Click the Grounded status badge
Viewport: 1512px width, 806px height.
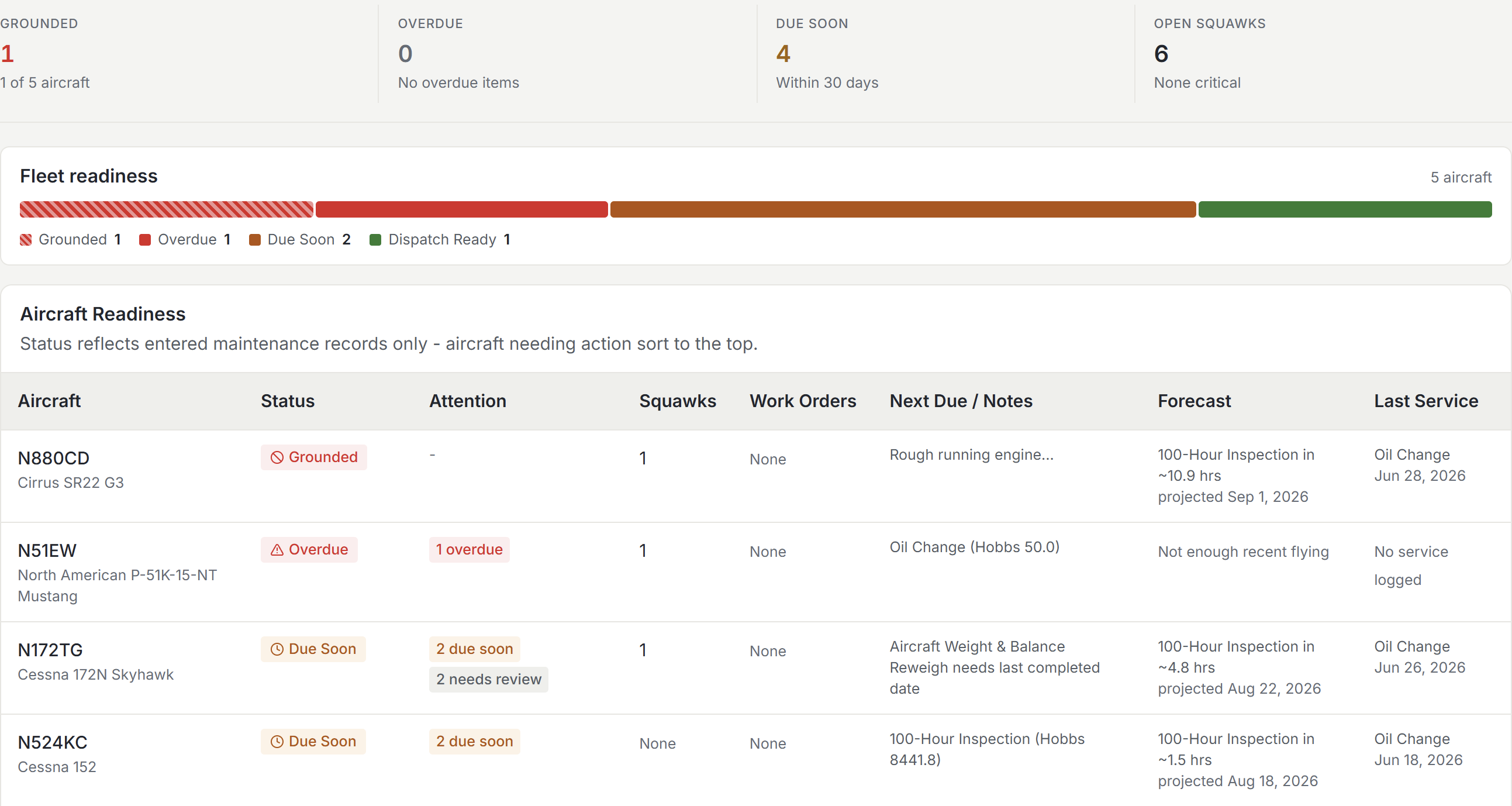tap(314, 457)
